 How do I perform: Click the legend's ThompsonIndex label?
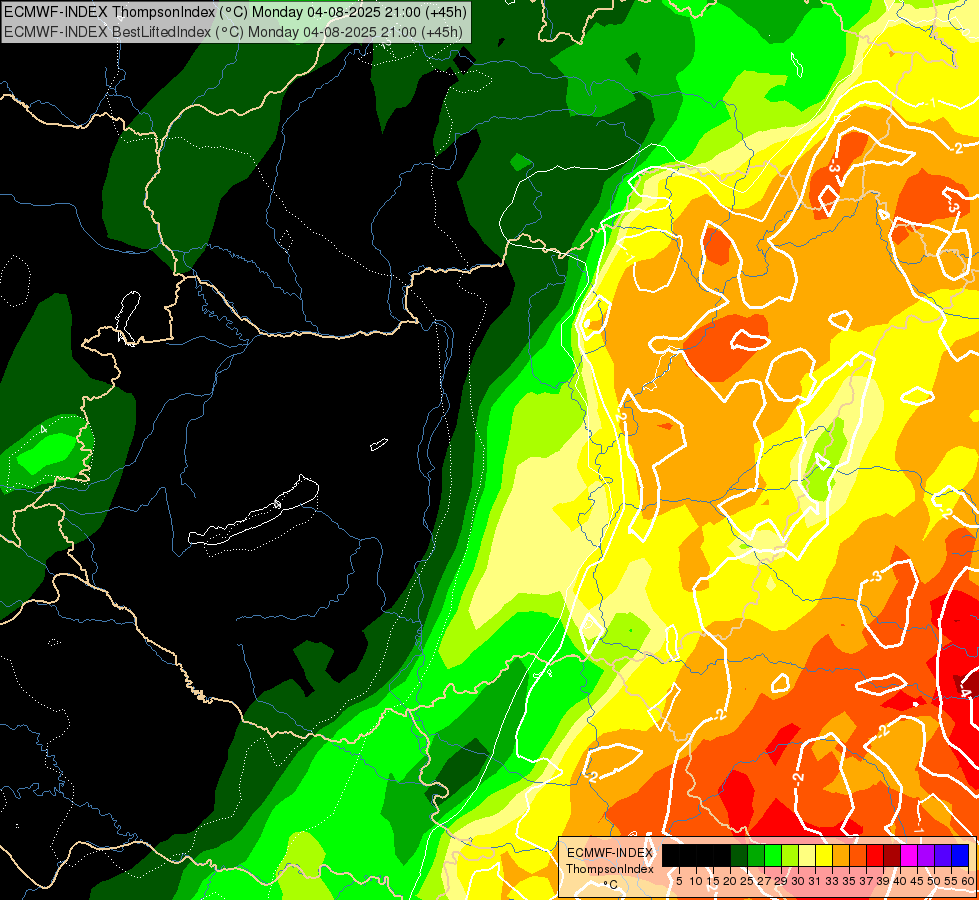click(x=610, y=869)
